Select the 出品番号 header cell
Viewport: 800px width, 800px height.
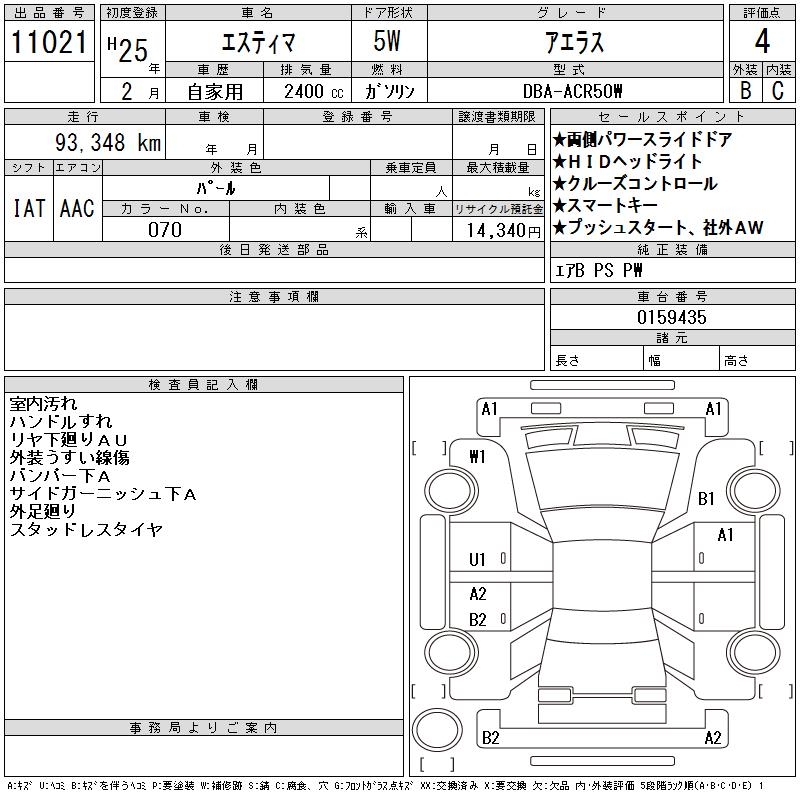[x=49, y=13]
